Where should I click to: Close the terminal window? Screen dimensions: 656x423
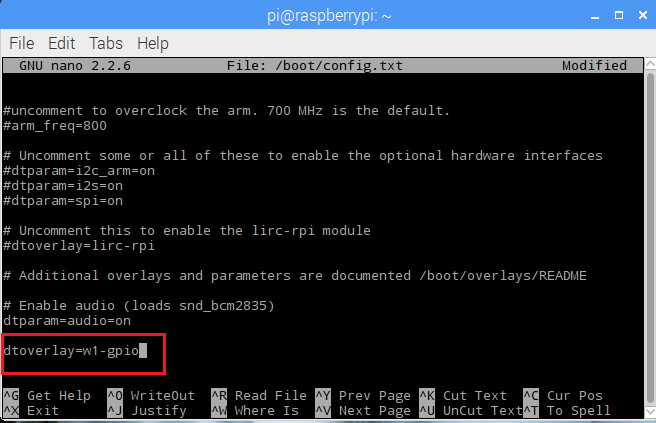pos(643,15)
